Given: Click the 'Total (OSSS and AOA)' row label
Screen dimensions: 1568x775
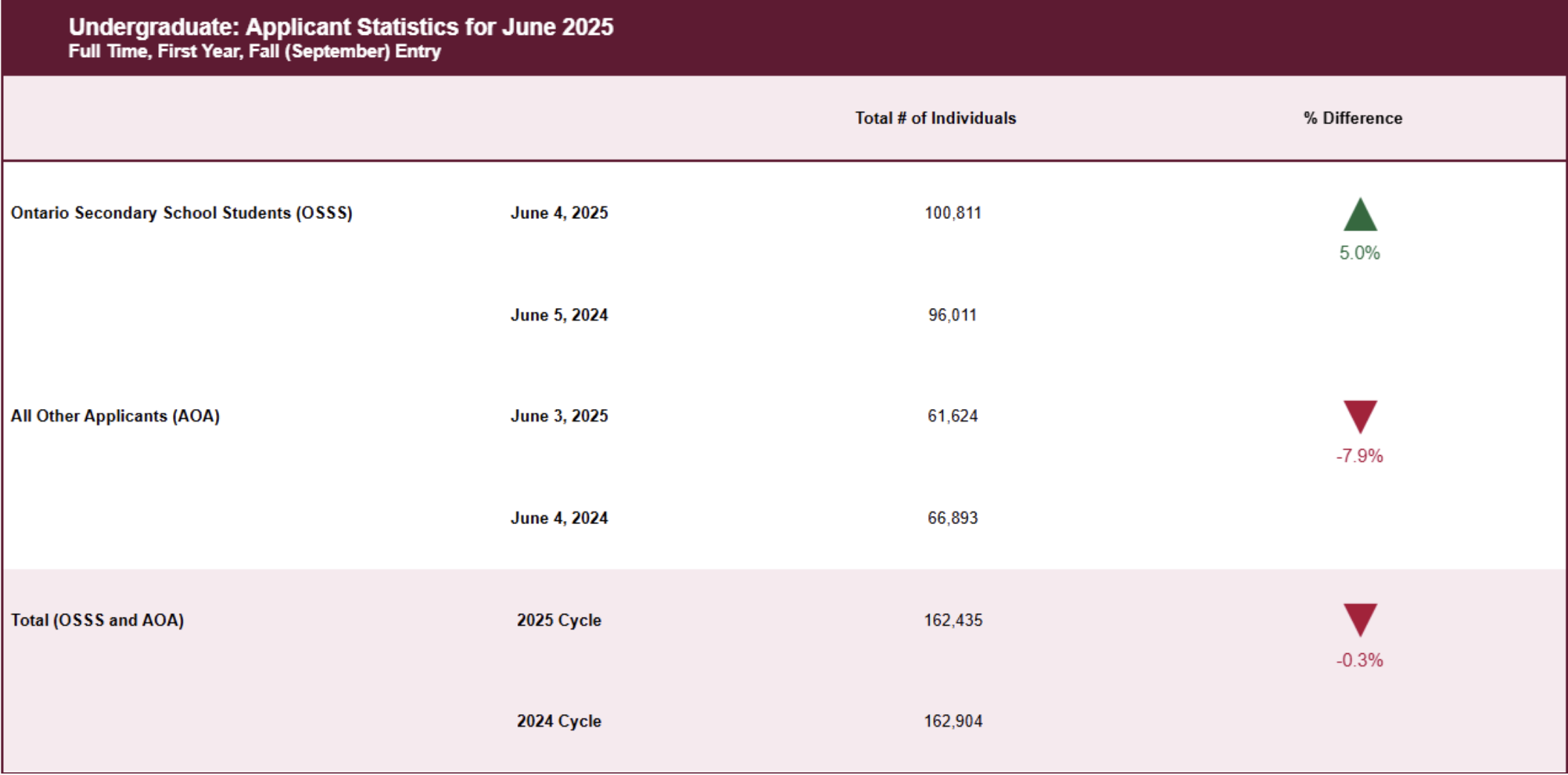Looking at the screenshot, I should click(97, 620).
